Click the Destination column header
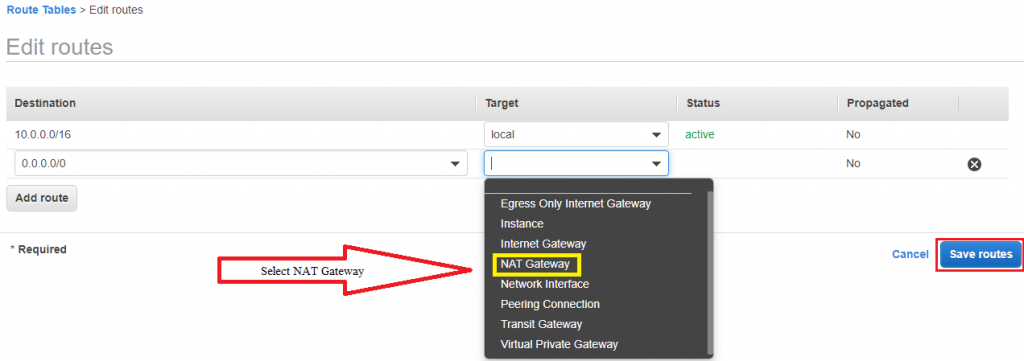This screenshot has width=1024, height=361. pyautogui.click(x=44, y=103)
